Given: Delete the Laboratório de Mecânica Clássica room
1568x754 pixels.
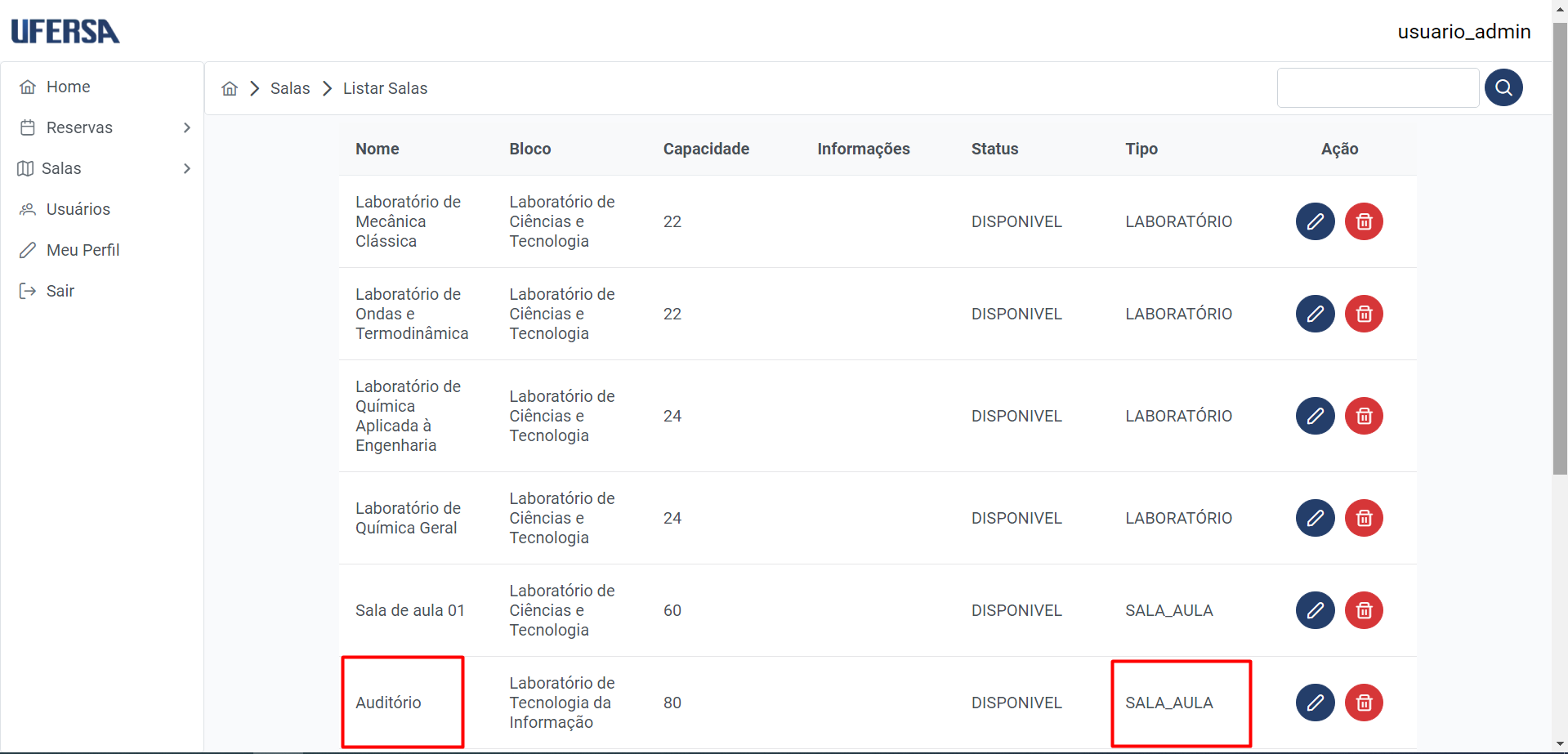Looking at the screenshot, I should (1364, 221).
